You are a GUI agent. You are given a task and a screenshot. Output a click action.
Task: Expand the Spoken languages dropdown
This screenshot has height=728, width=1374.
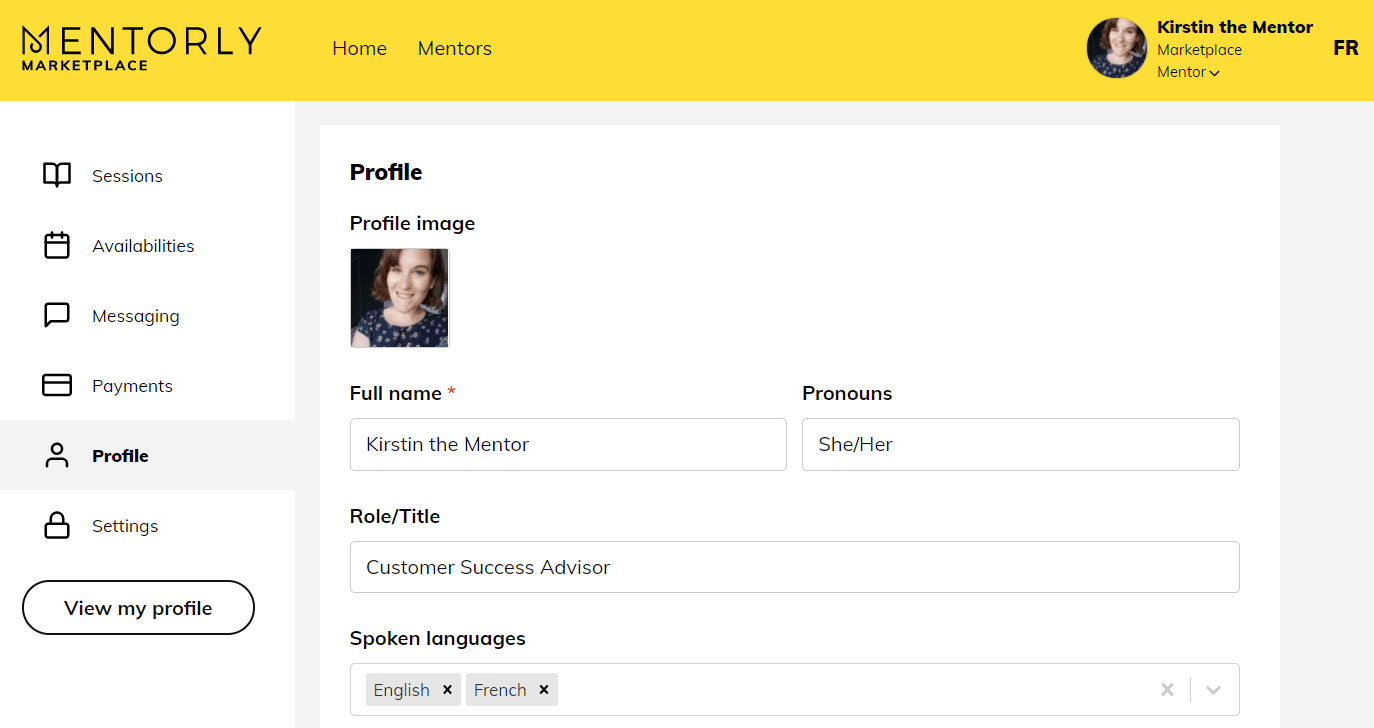click(1214, 690)
